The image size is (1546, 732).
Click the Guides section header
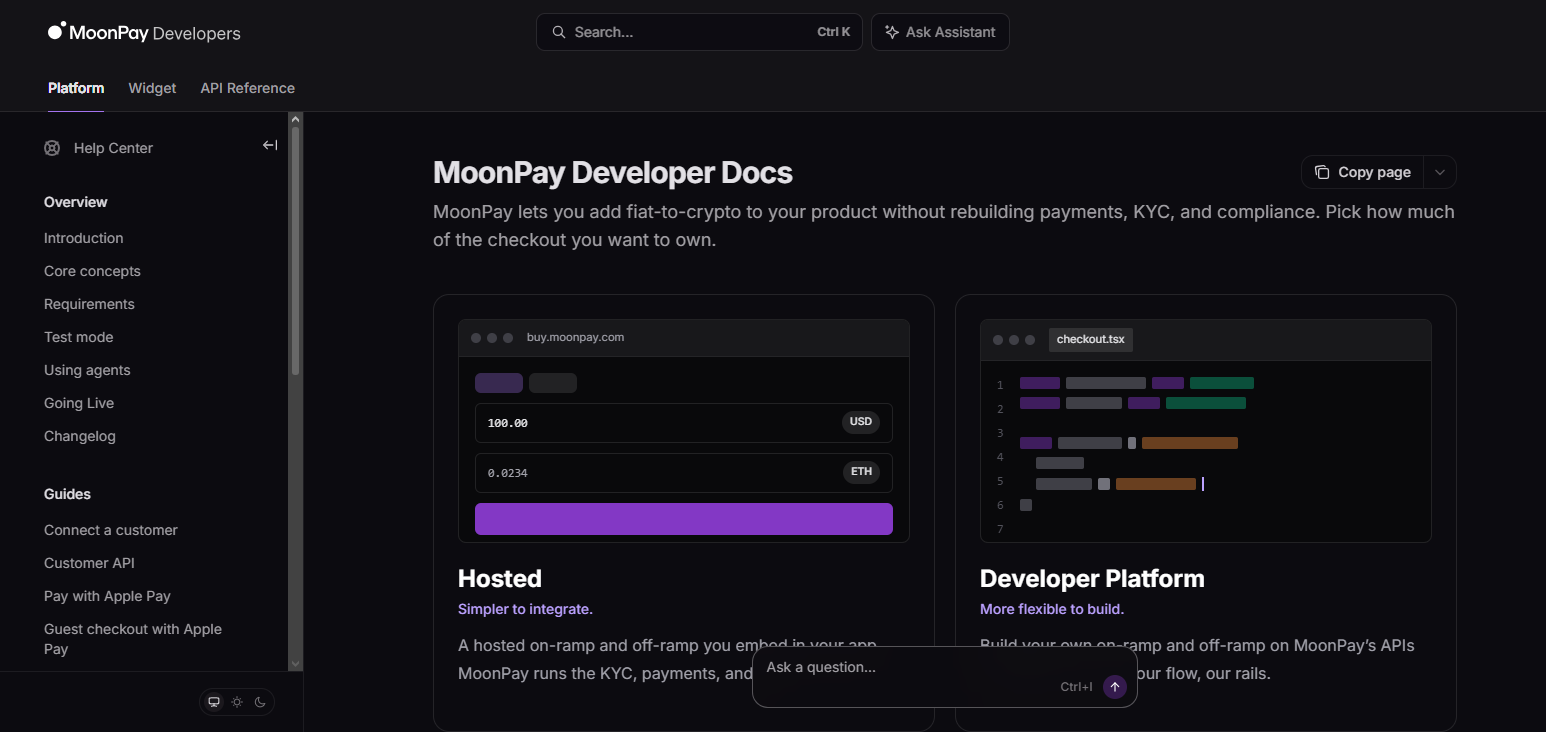click(x=67, y=494)
